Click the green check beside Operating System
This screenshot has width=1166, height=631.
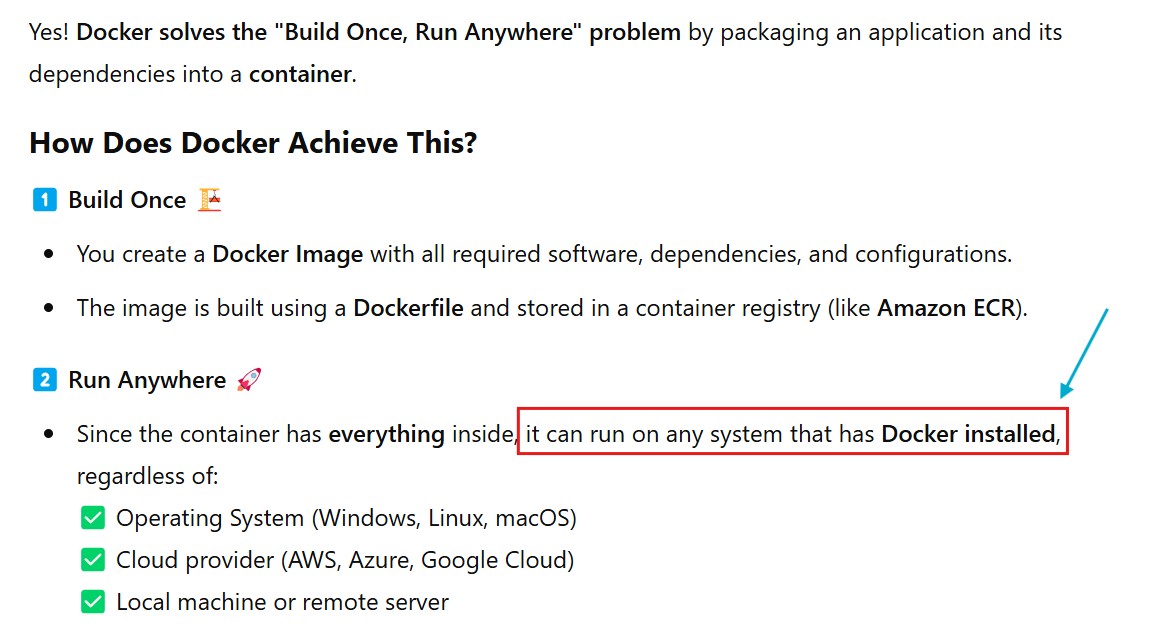(x=93, y=518)
